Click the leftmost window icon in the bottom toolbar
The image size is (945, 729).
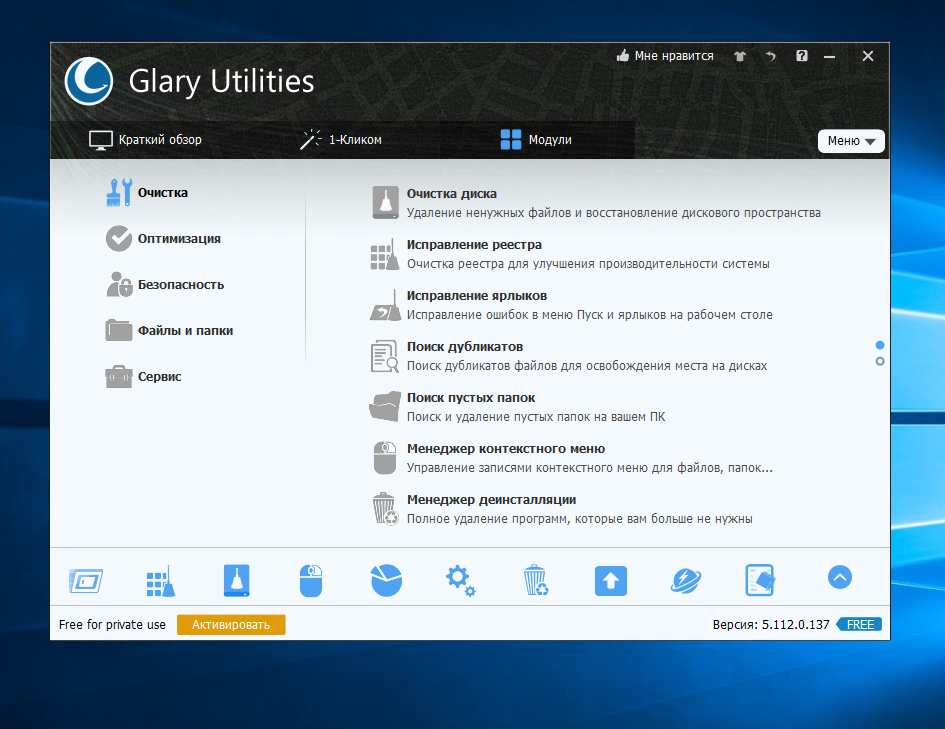(x=86, y=578)
